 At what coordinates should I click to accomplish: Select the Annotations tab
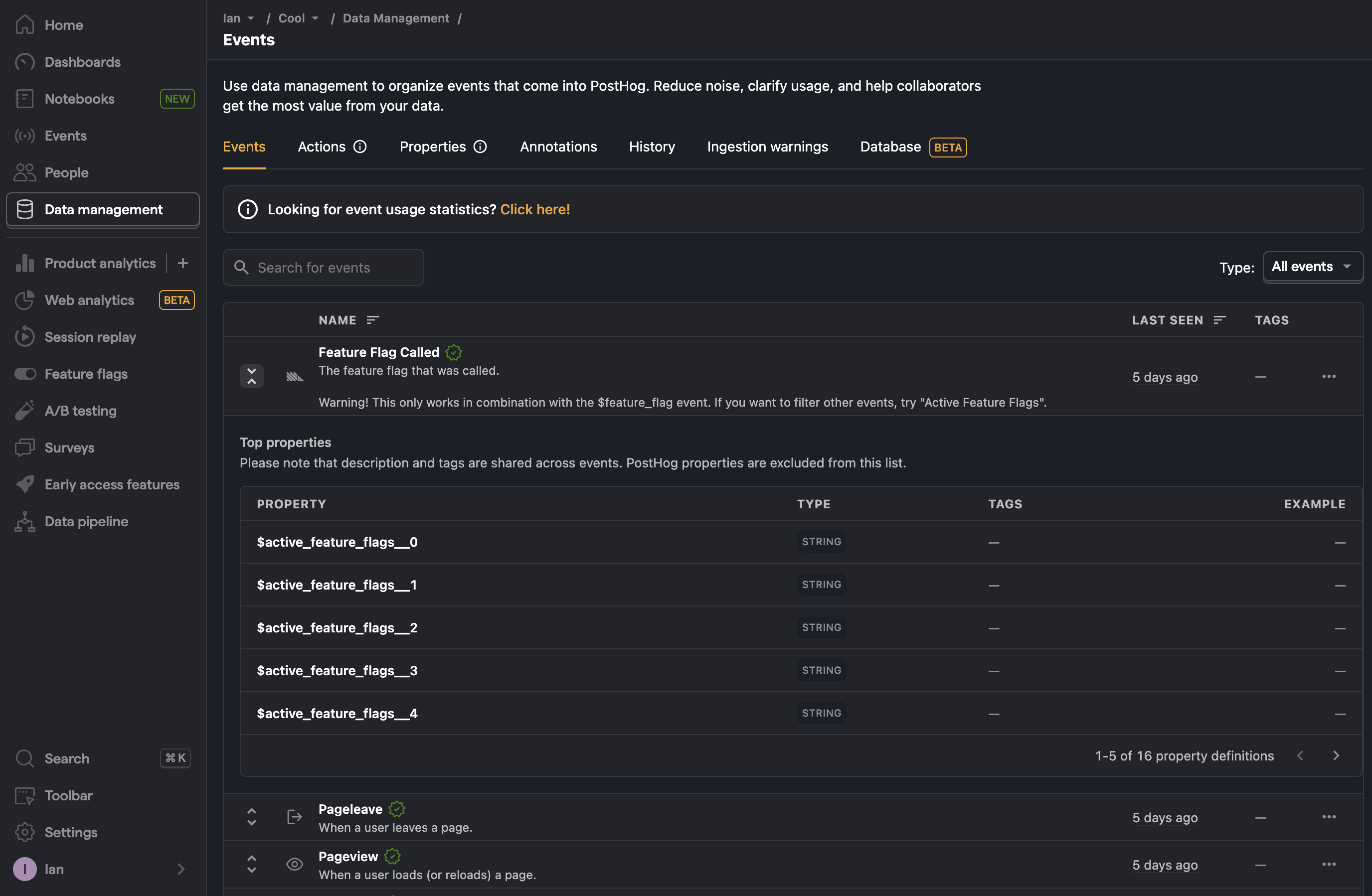pos(558,147)
